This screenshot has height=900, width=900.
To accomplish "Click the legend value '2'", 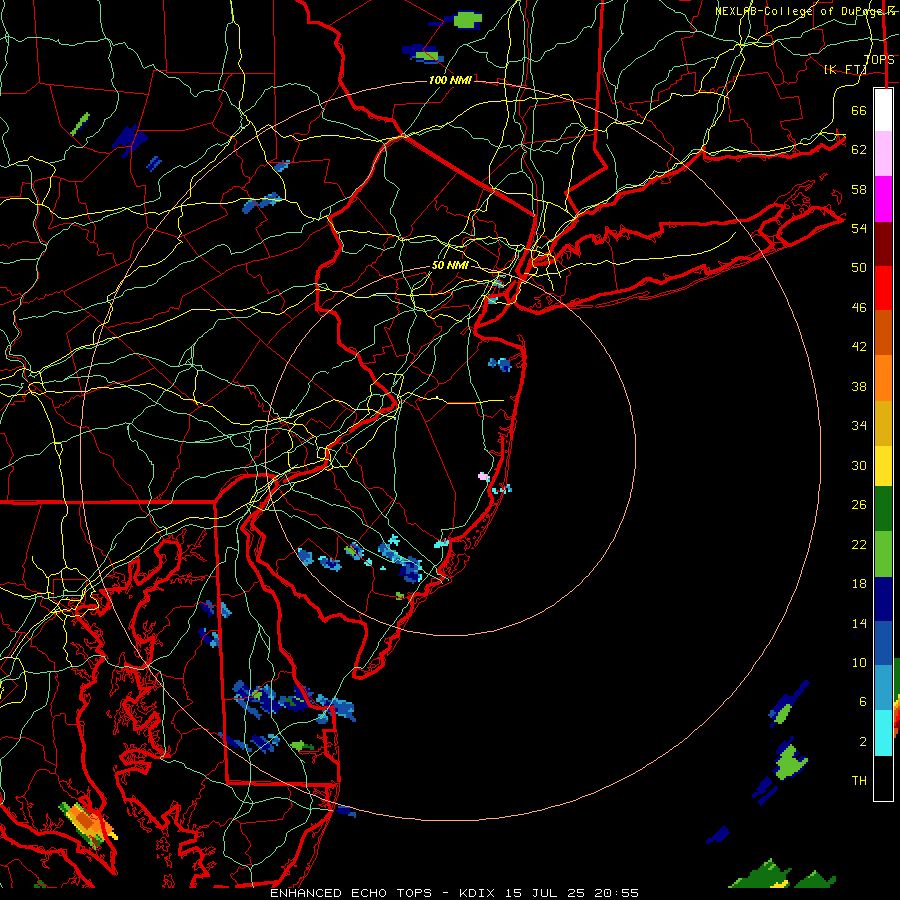I will [862, 742].
